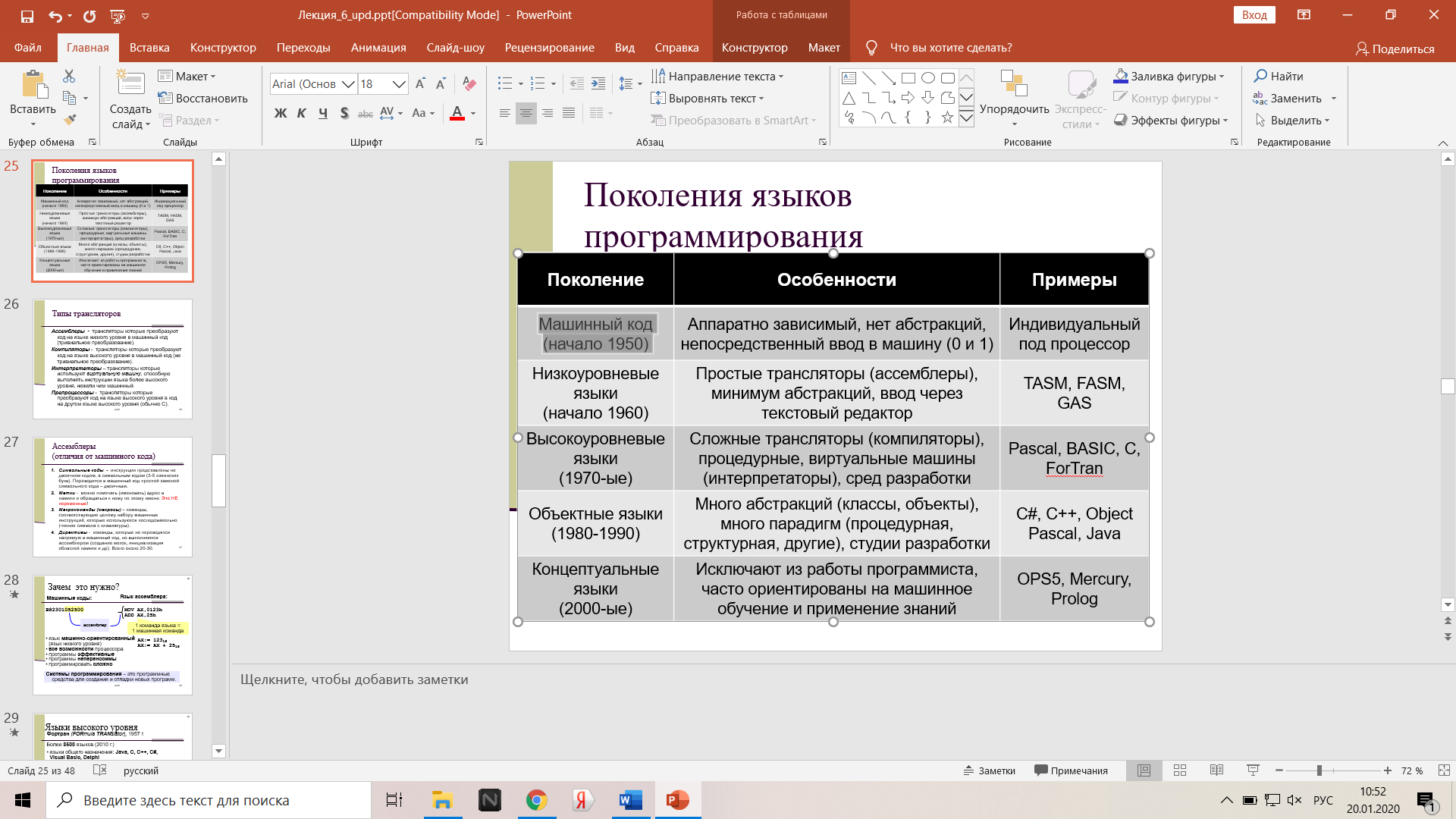Click the Cut scissors icon
This screenshot has width=1456, height=819.
69,76
